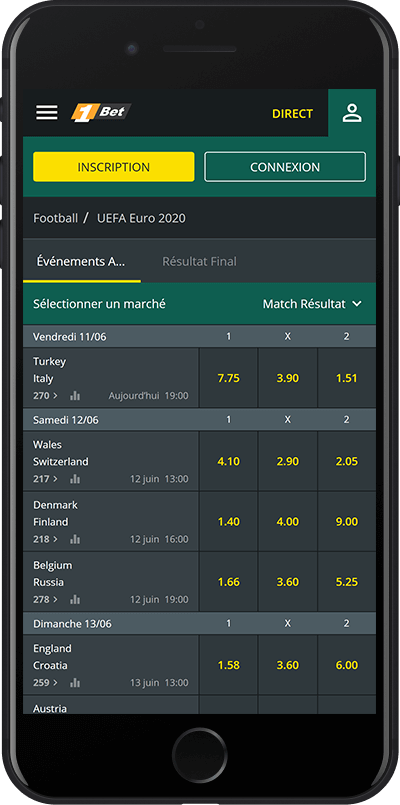Viewport: 400px width, 805px height.
Task: Select odds 7.75 for Turkey win
Action: (x=228, y=378)
